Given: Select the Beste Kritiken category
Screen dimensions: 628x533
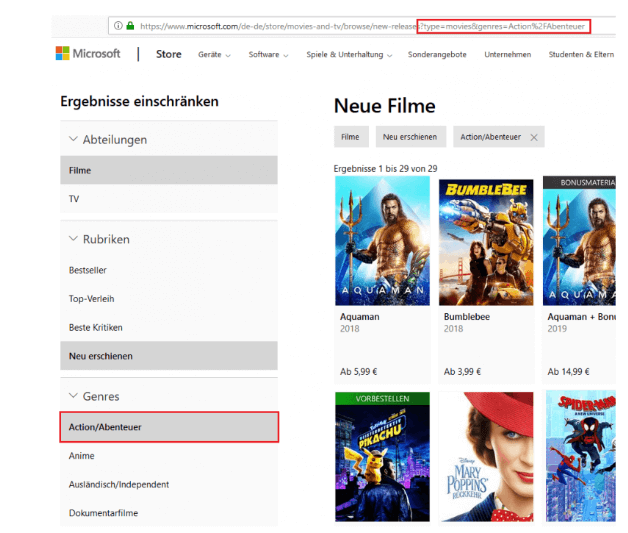Looking at the screenshot, I should 169,327.
